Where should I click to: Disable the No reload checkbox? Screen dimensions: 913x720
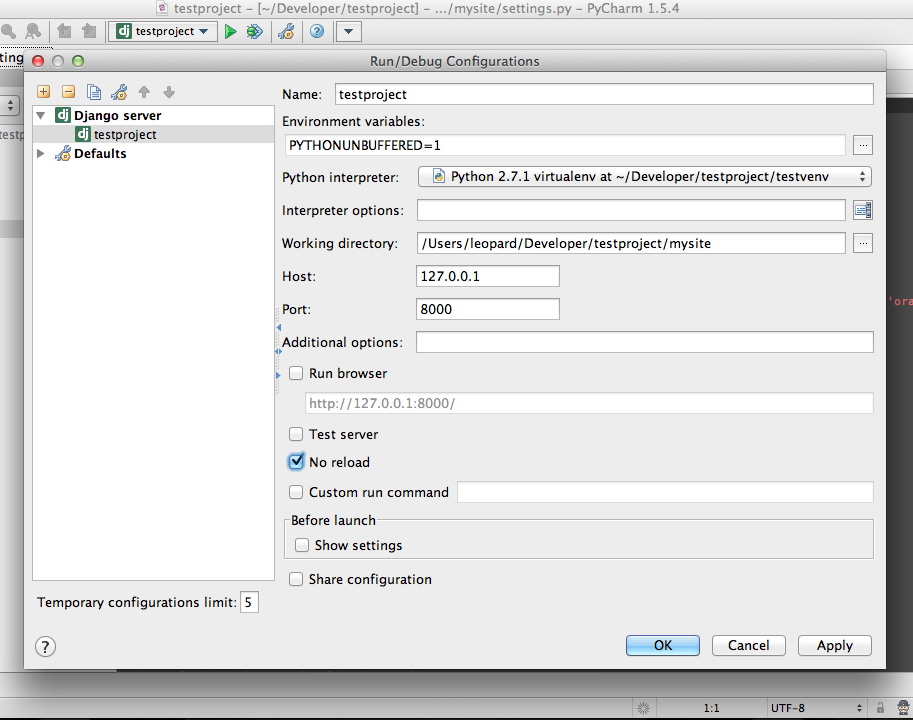[296, 461]
